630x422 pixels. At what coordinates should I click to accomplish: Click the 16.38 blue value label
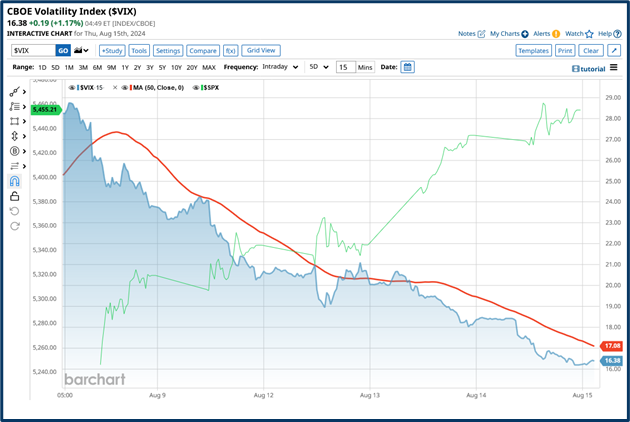(x=611, y=361)
